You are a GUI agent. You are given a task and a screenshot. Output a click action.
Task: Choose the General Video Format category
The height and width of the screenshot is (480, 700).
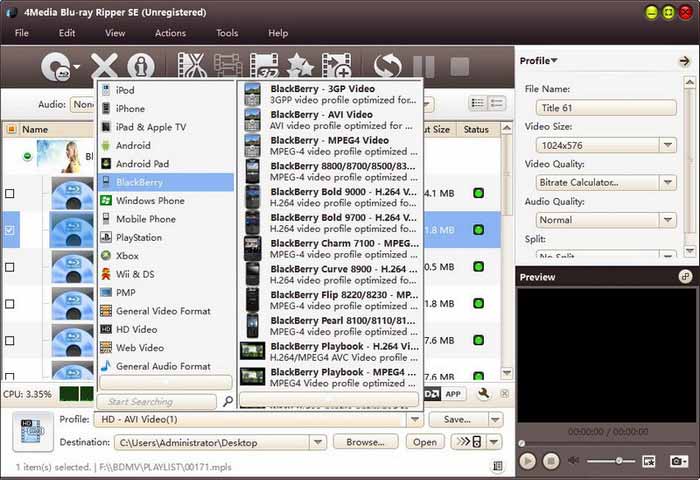pos(166,311)
